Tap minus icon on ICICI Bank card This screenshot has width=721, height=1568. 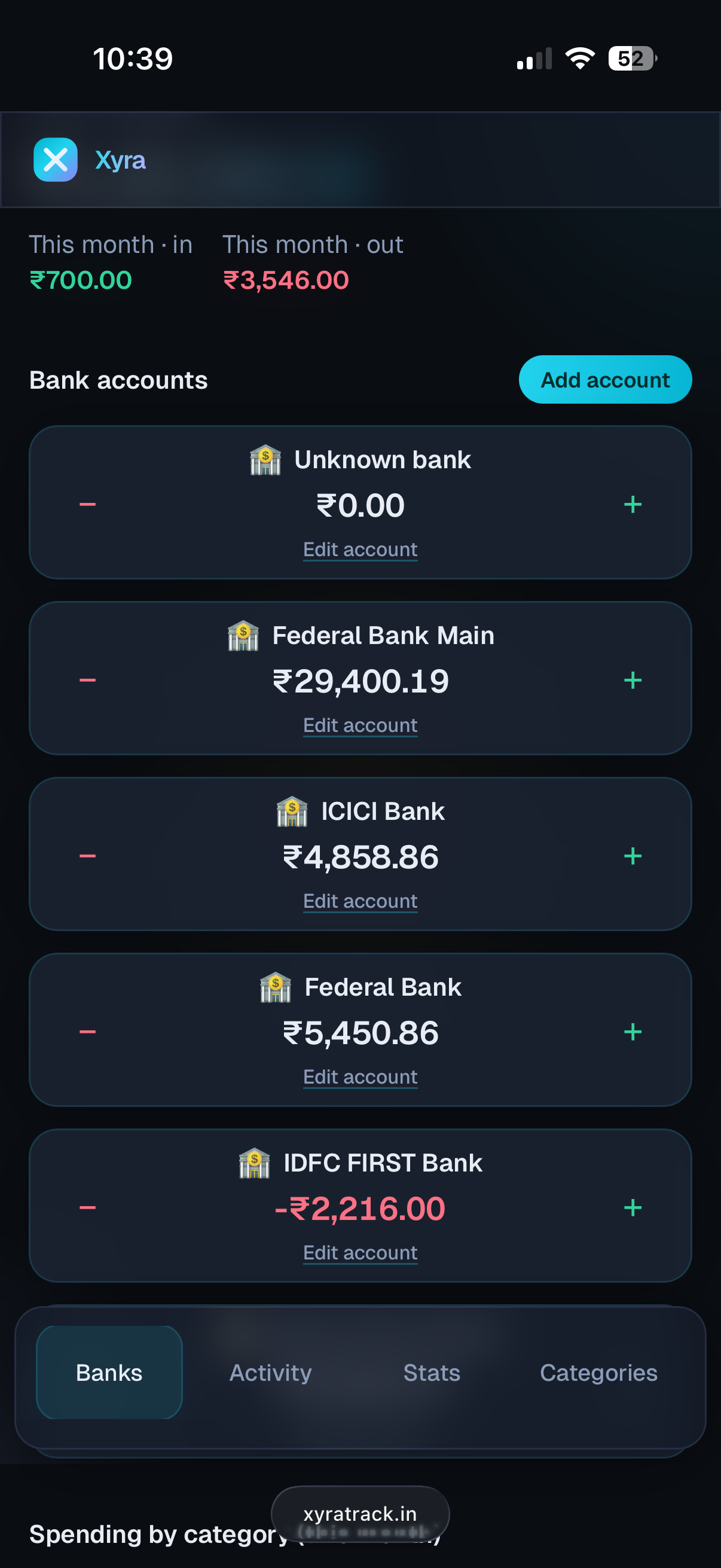tap(88, 856)
